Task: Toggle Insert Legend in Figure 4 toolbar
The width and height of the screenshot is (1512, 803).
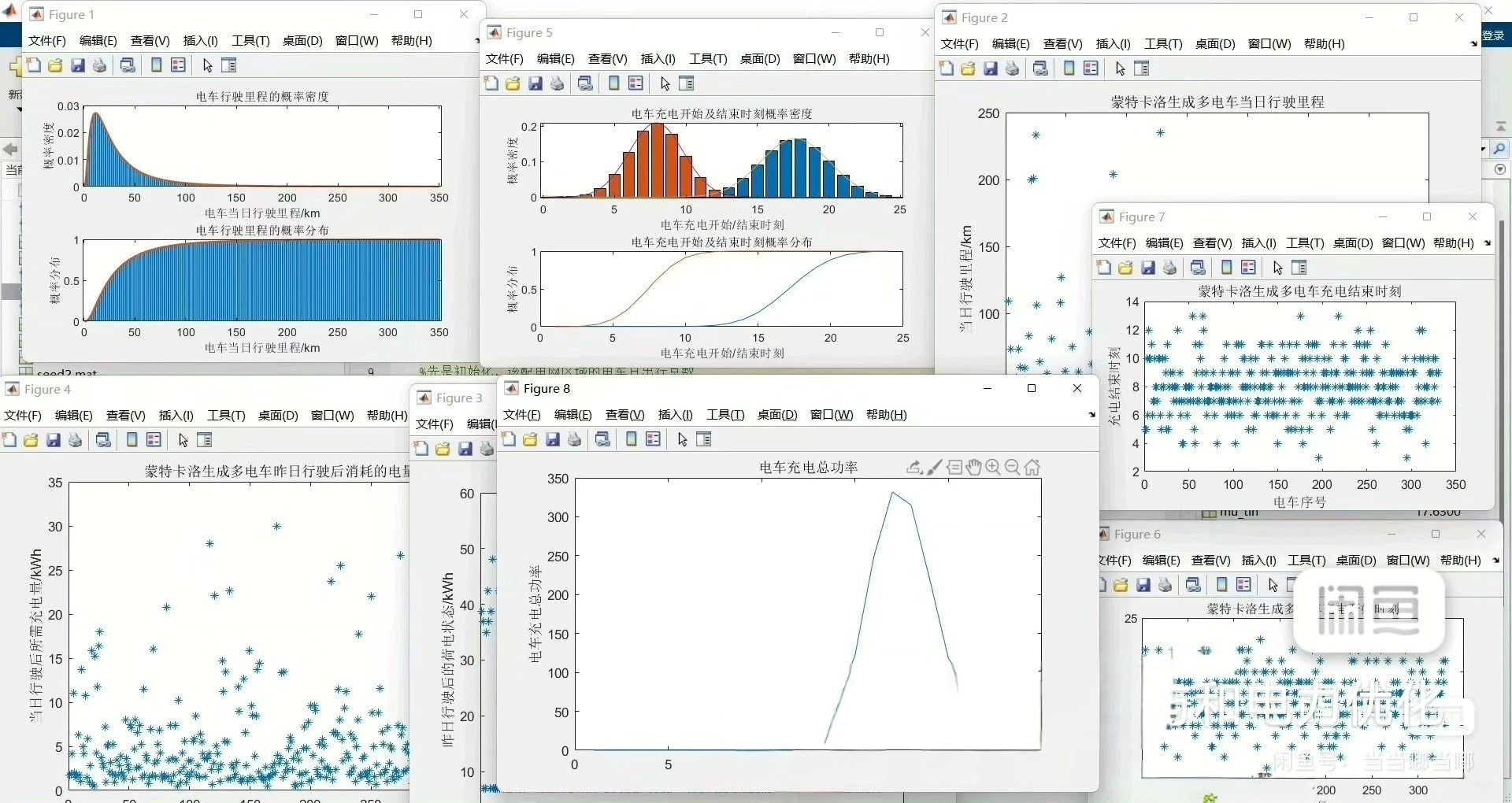Action: pos(154,440)
